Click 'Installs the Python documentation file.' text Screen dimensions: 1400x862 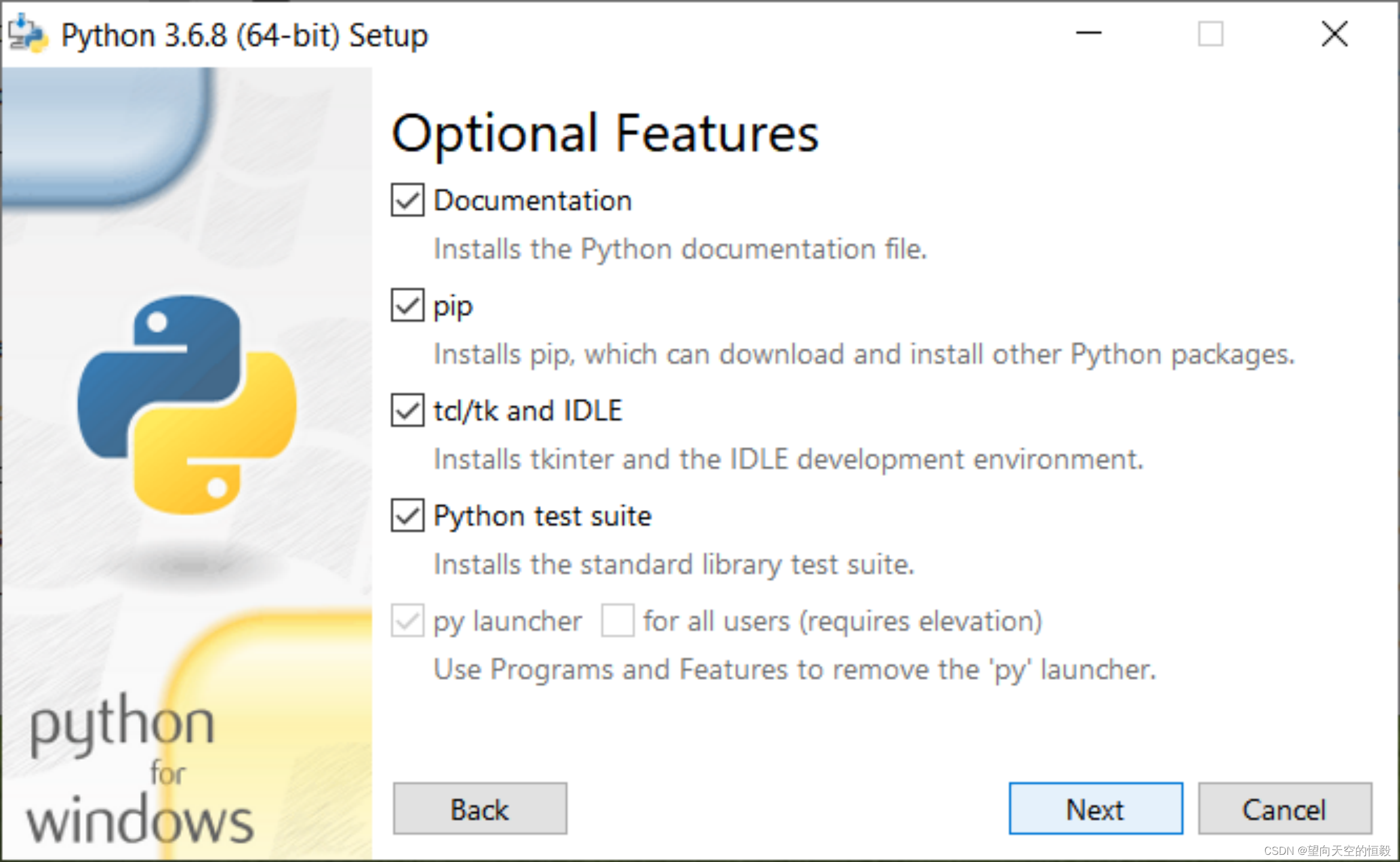pyautogui.click(x=680, y=249)
